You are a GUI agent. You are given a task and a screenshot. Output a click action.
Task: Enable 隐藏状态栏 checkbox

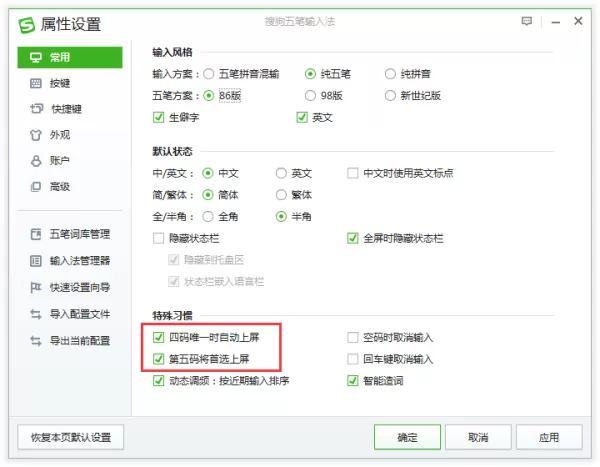[x=158, y=238]
